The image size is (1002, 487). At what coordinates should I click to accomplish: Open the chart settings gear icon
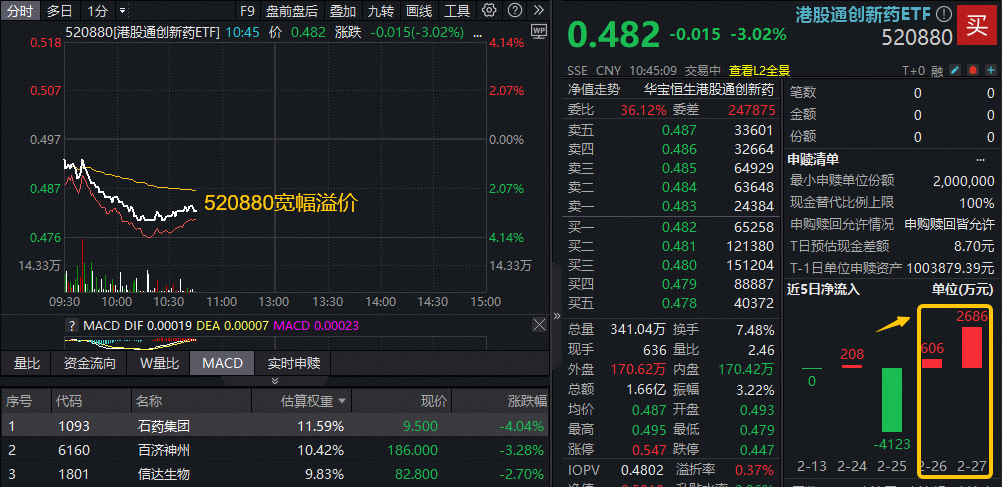488,11
